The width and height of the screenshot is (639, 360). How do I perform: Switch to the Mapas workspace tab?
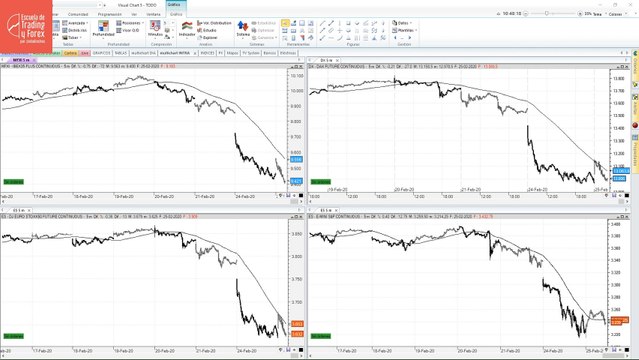point(232,53)
